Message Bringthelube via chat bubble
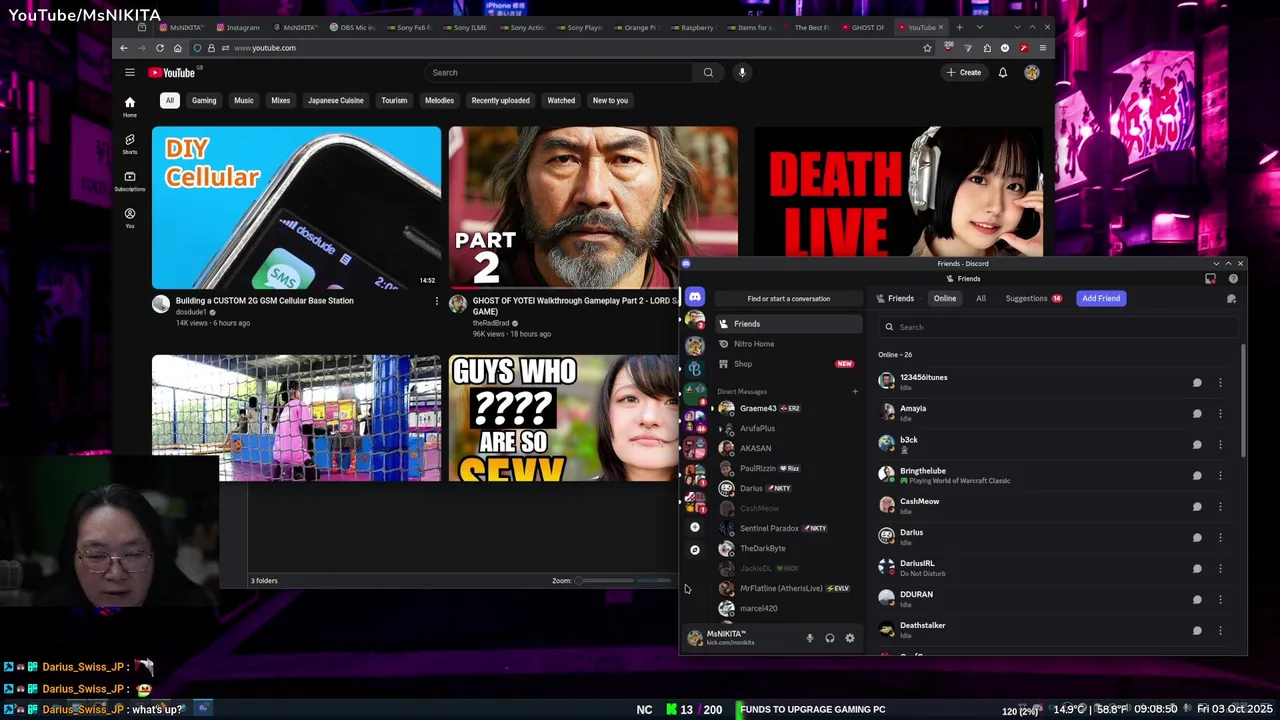1280x720 pixels. coord(1197,475)
